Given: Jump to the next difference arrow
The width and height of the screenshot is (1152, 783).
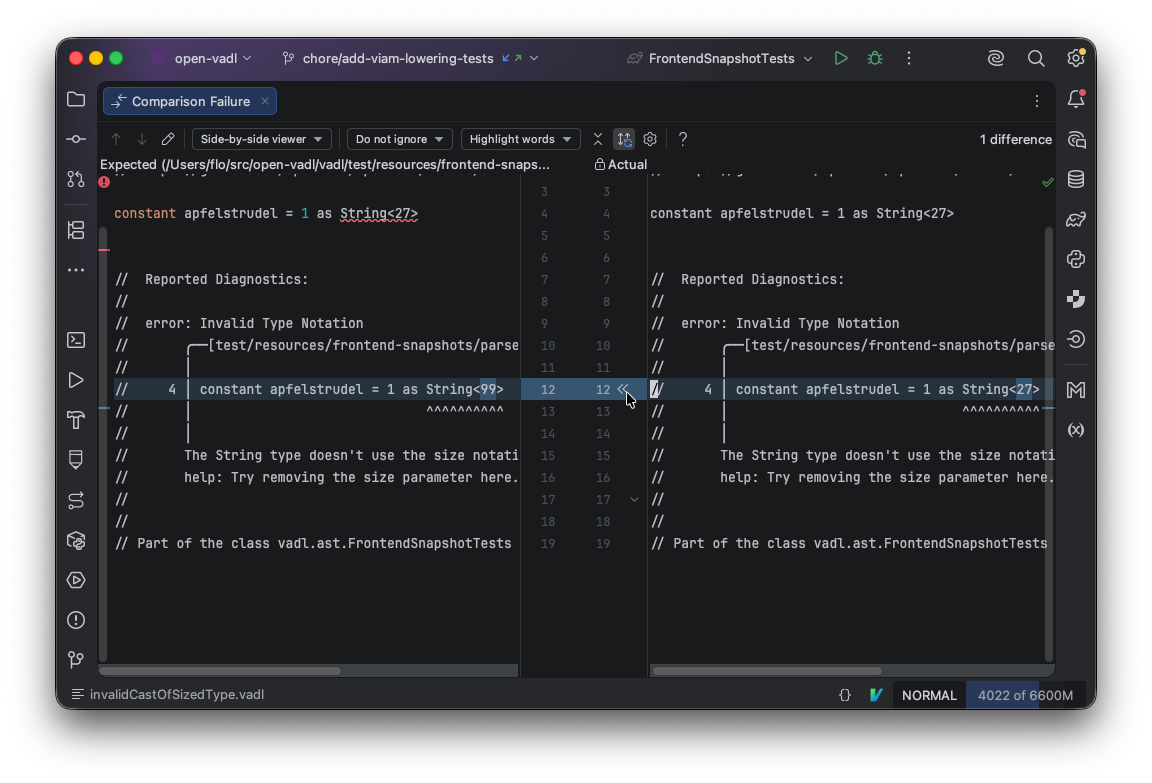Looking at the screenshot, I should pos(141,139).
